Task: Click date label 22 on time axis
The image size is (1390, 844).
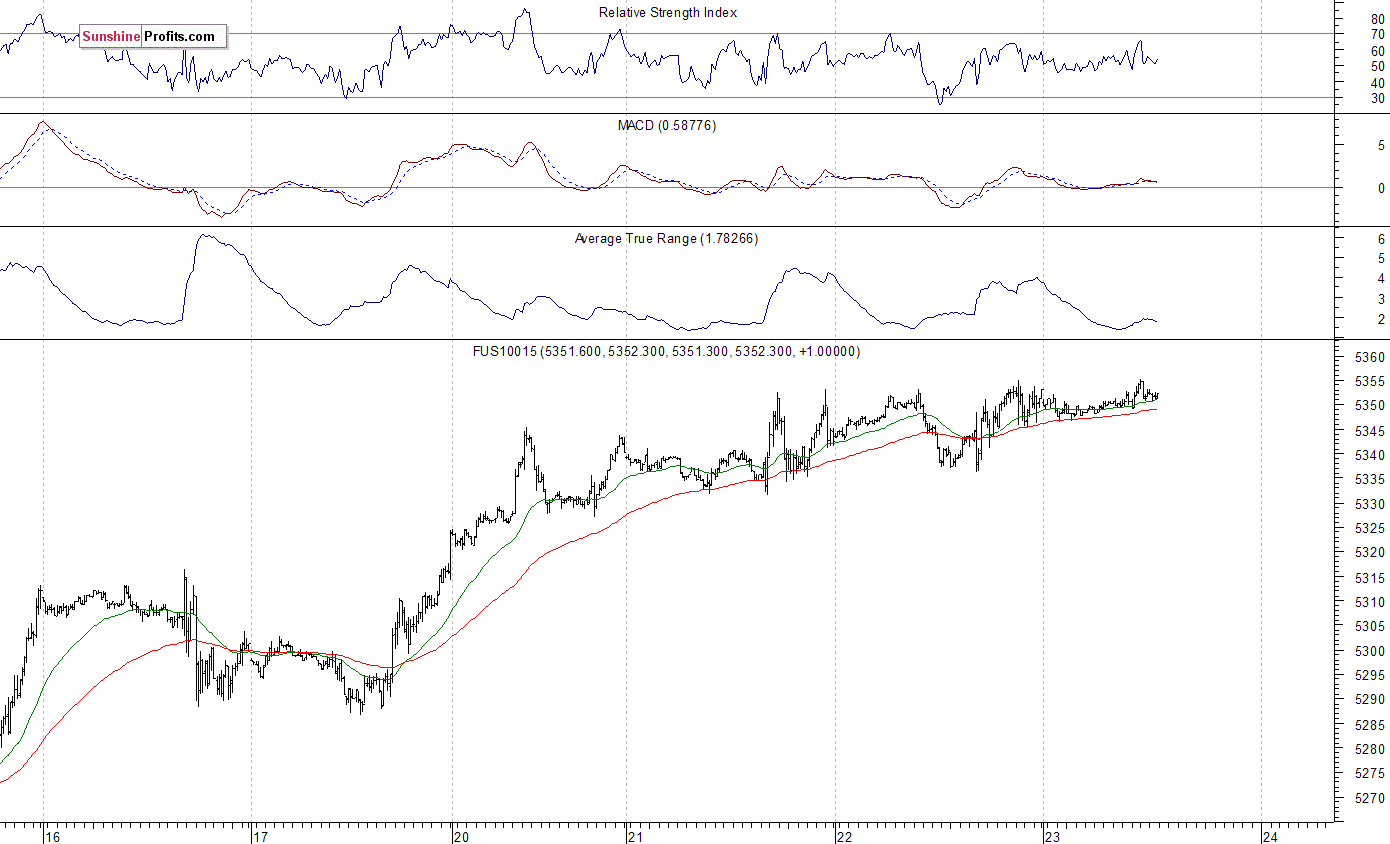Action: pos(843,836)
